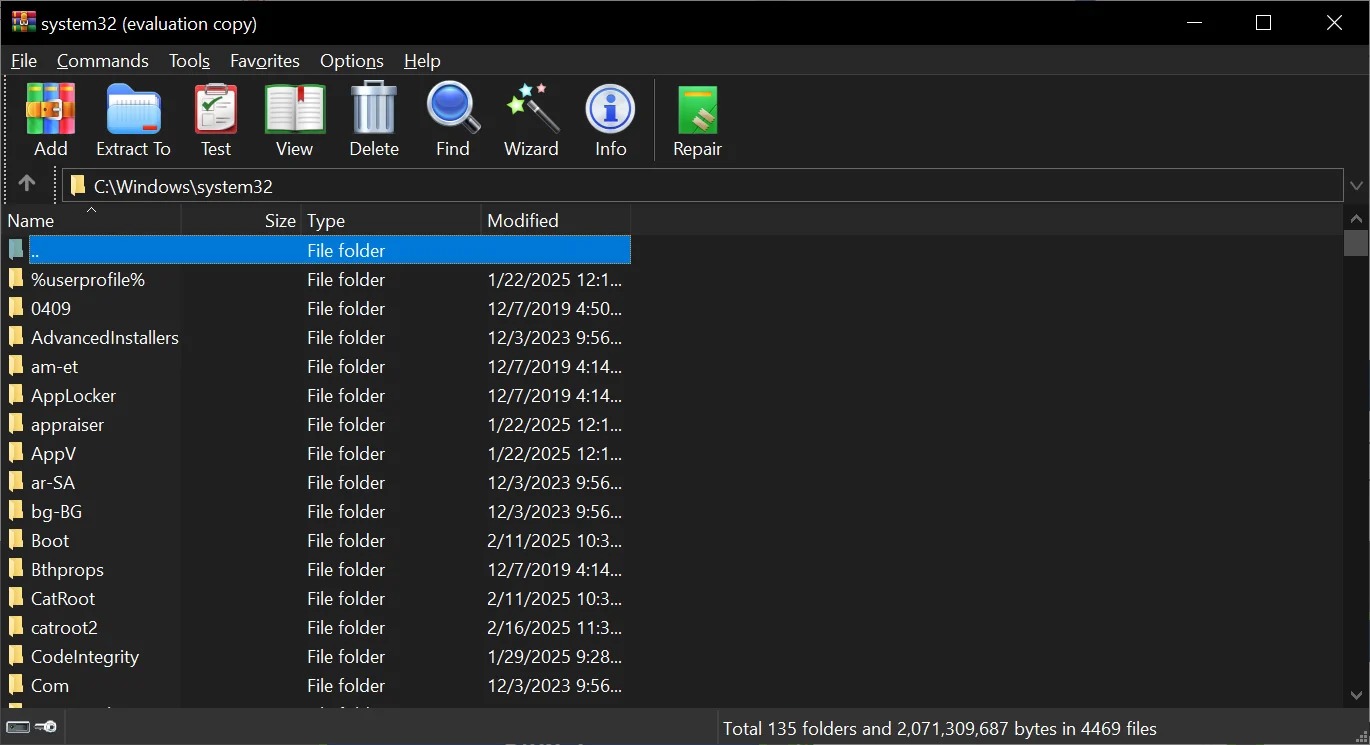Select the AppLocker folder

[x=73, y=396]
